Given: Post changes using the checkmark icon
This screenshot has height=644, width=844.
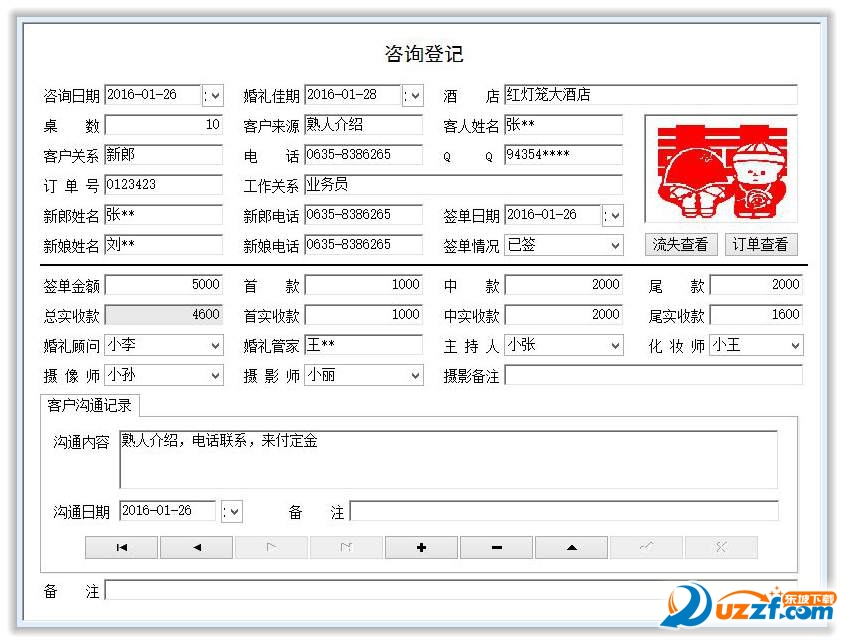Looking at the screenshot, I should pos(646,547).
